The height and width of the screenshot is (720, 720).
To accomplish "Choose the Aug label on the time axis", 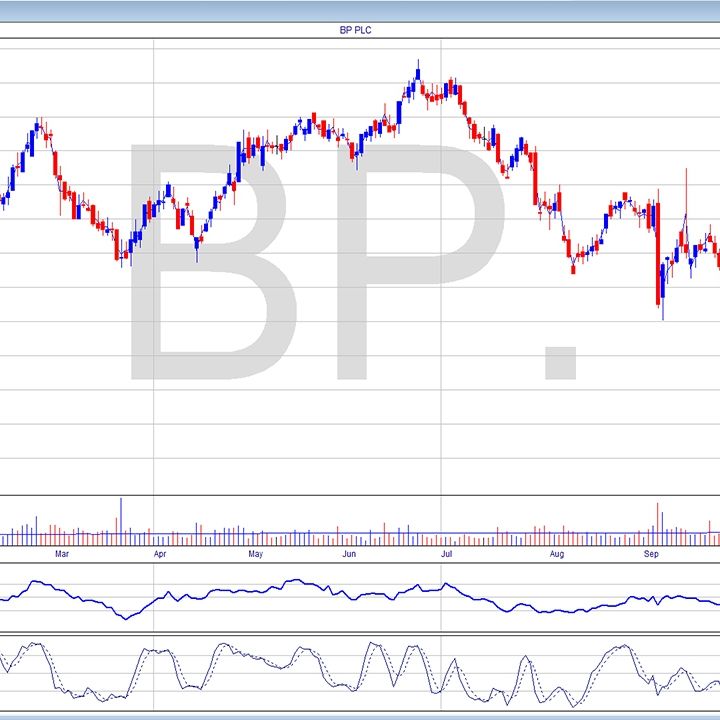I will (x=557, y=553).
